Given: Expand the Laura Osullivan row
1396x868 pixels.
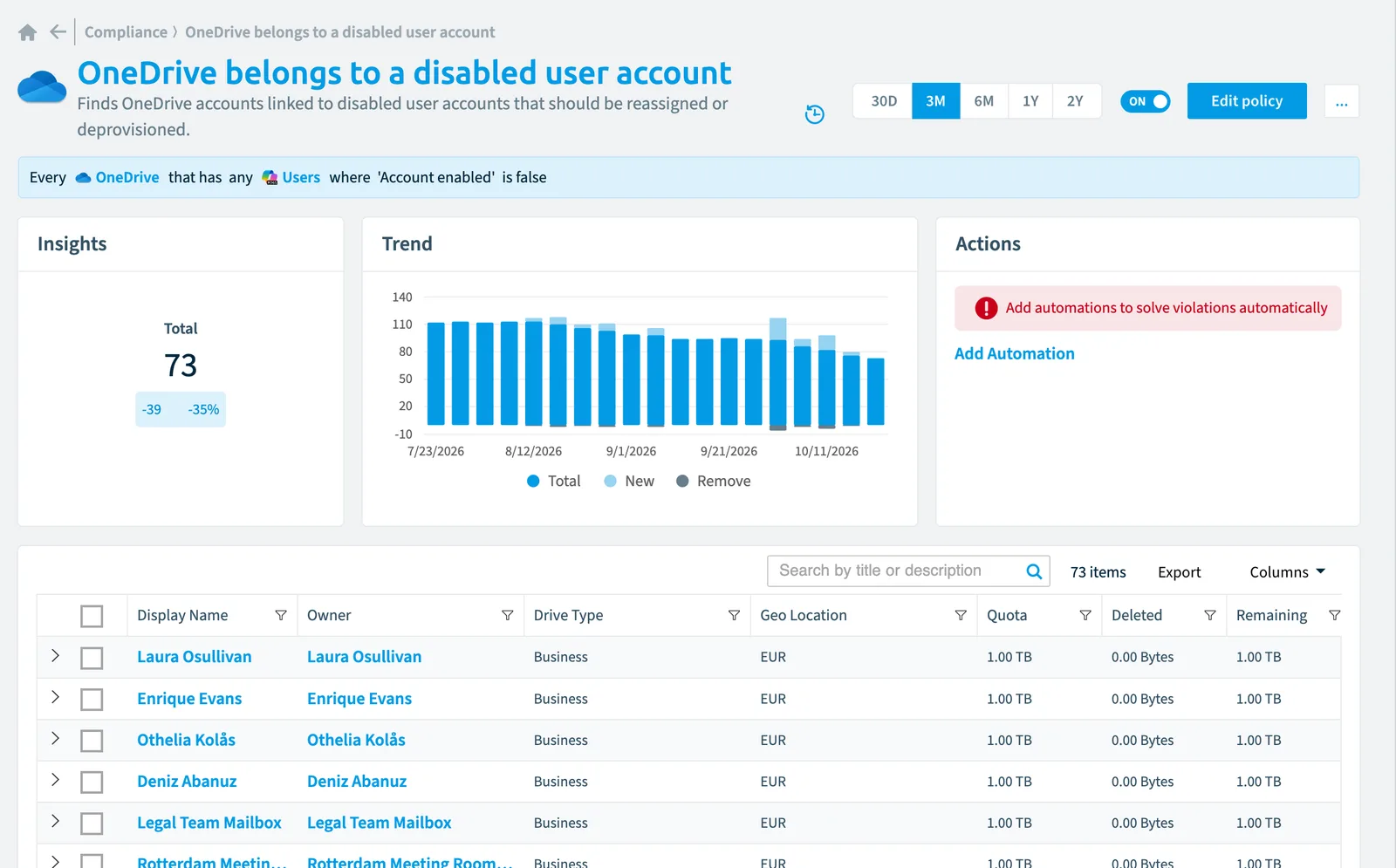Looking at the screenshot, I should coord(55,655).
